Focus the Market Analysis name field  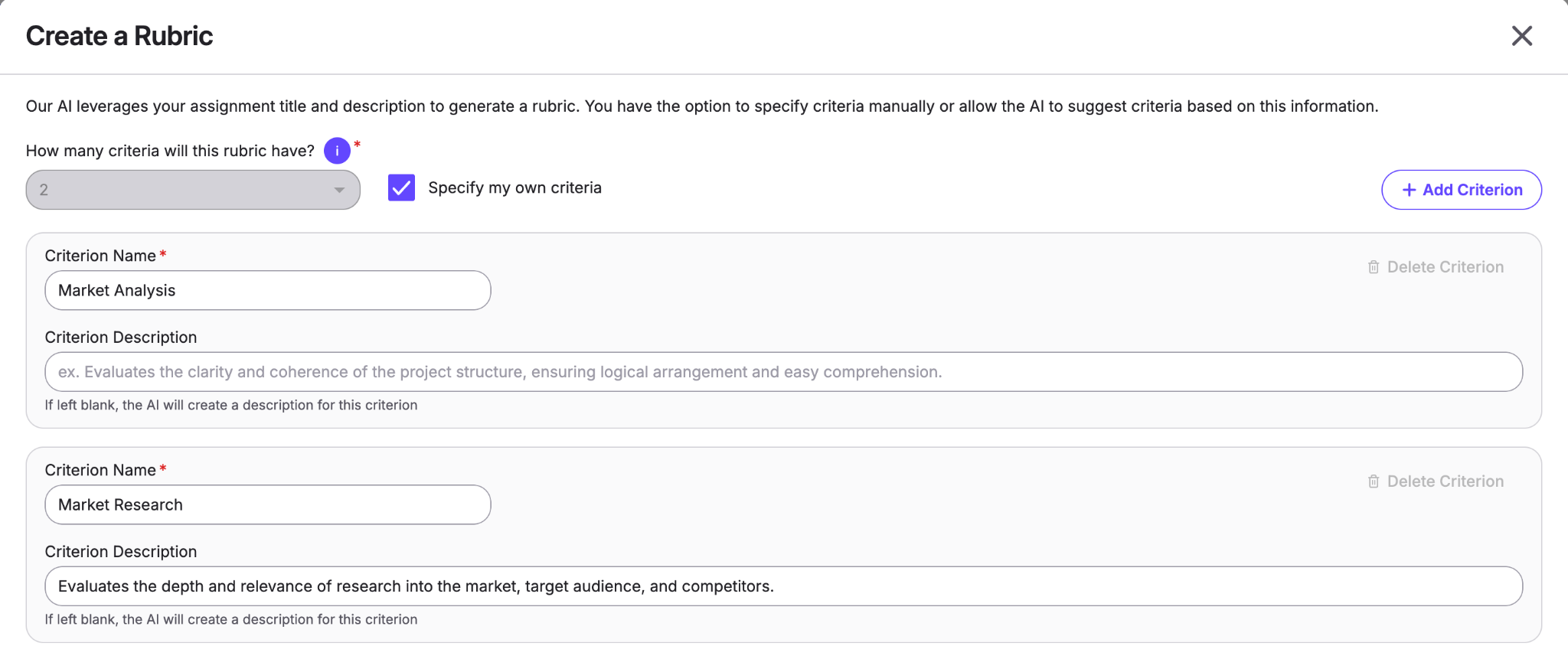(x=268, y=290)
